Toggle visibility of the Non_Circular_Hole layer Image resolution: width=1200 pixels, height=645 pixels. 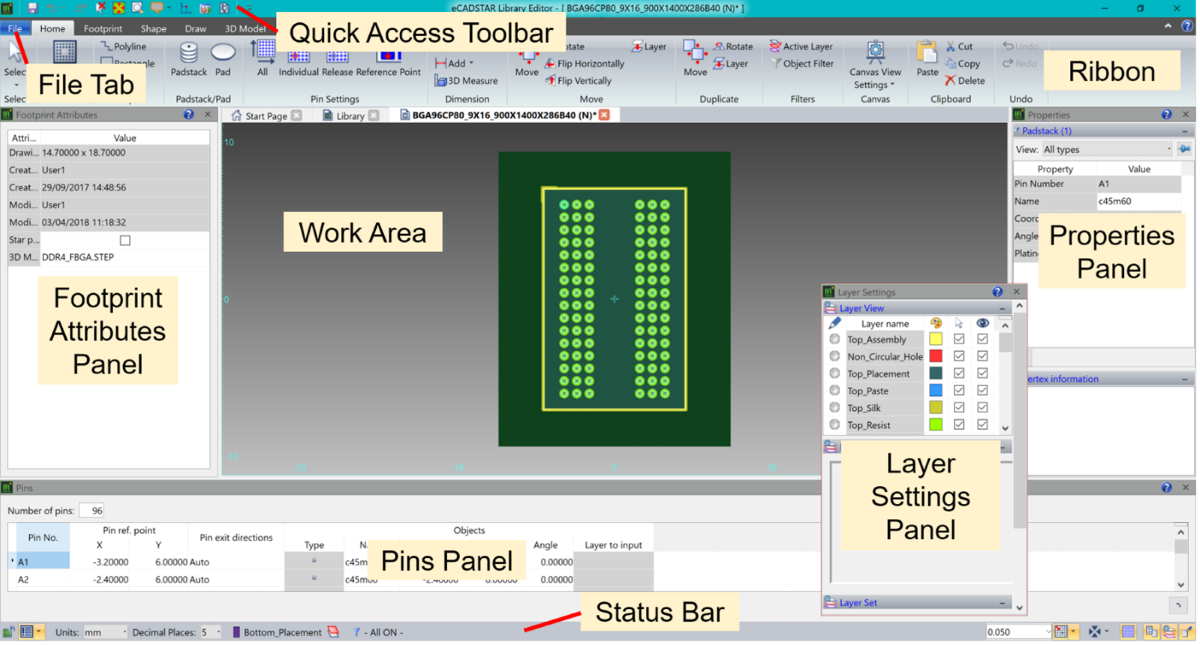(x=982, y=356)
